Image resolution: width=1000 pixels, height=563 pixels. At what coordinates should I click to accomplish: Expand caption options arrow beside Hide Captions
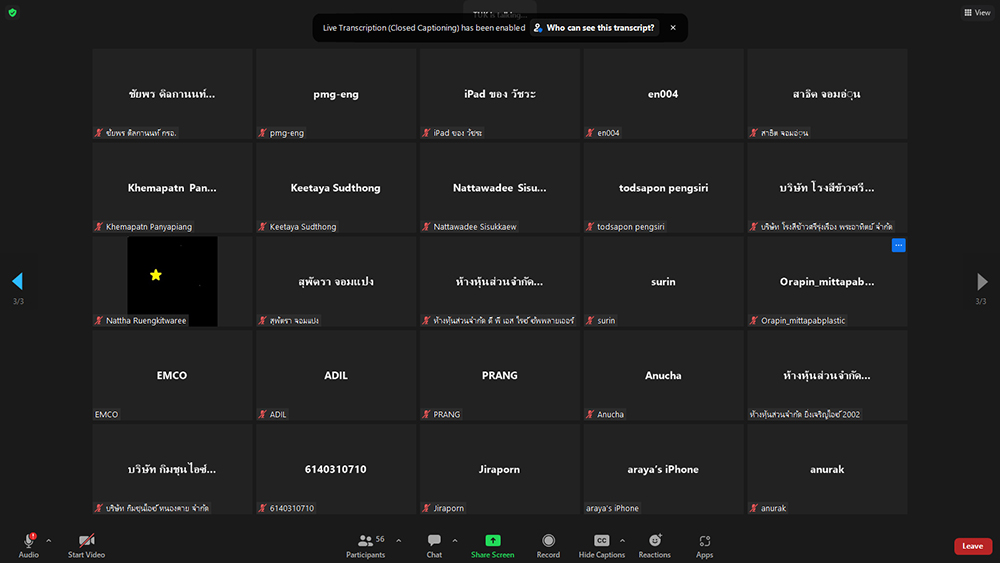(622, 540)
